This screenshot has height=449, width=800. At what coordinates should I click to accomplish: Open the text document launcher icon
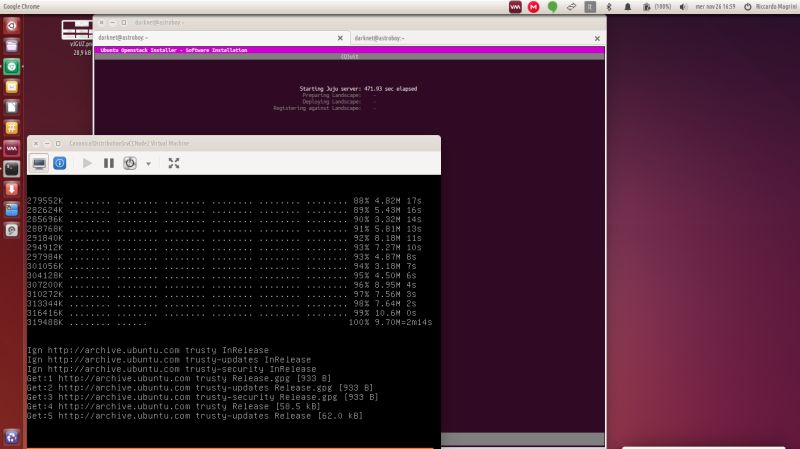[12, 107]
